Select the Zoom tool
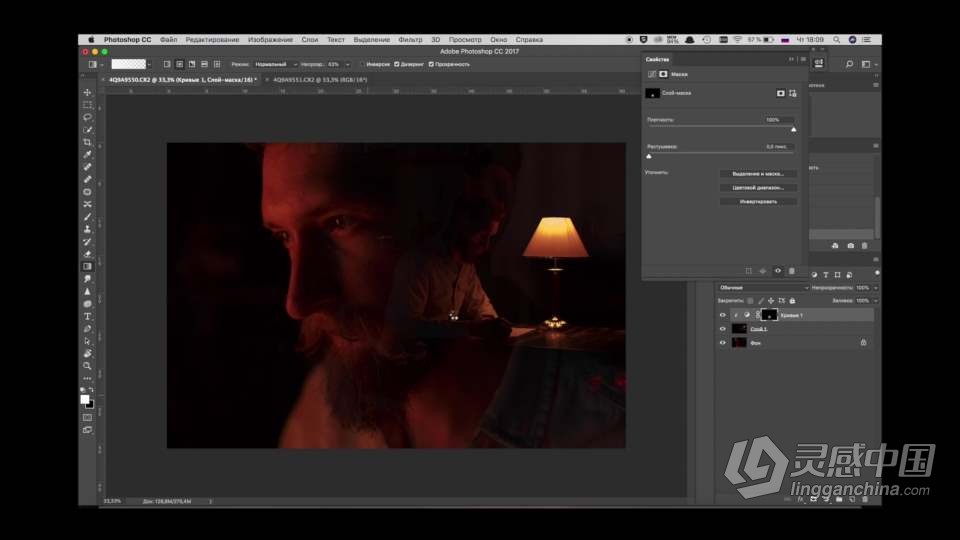 [87, 366]
